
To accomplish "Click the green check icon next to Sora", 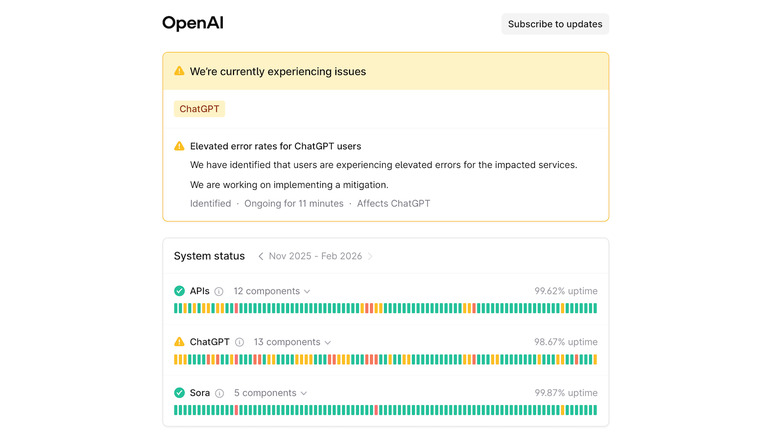I will click(x=179, y=393).
